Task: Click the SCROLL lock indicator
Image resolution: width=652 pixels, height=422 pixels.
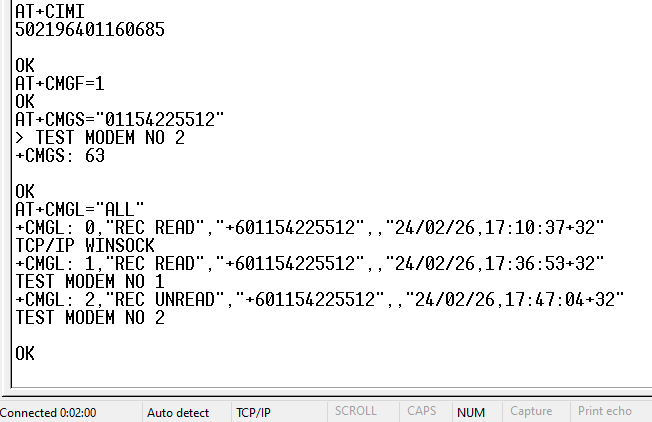Action: (356, 411)
